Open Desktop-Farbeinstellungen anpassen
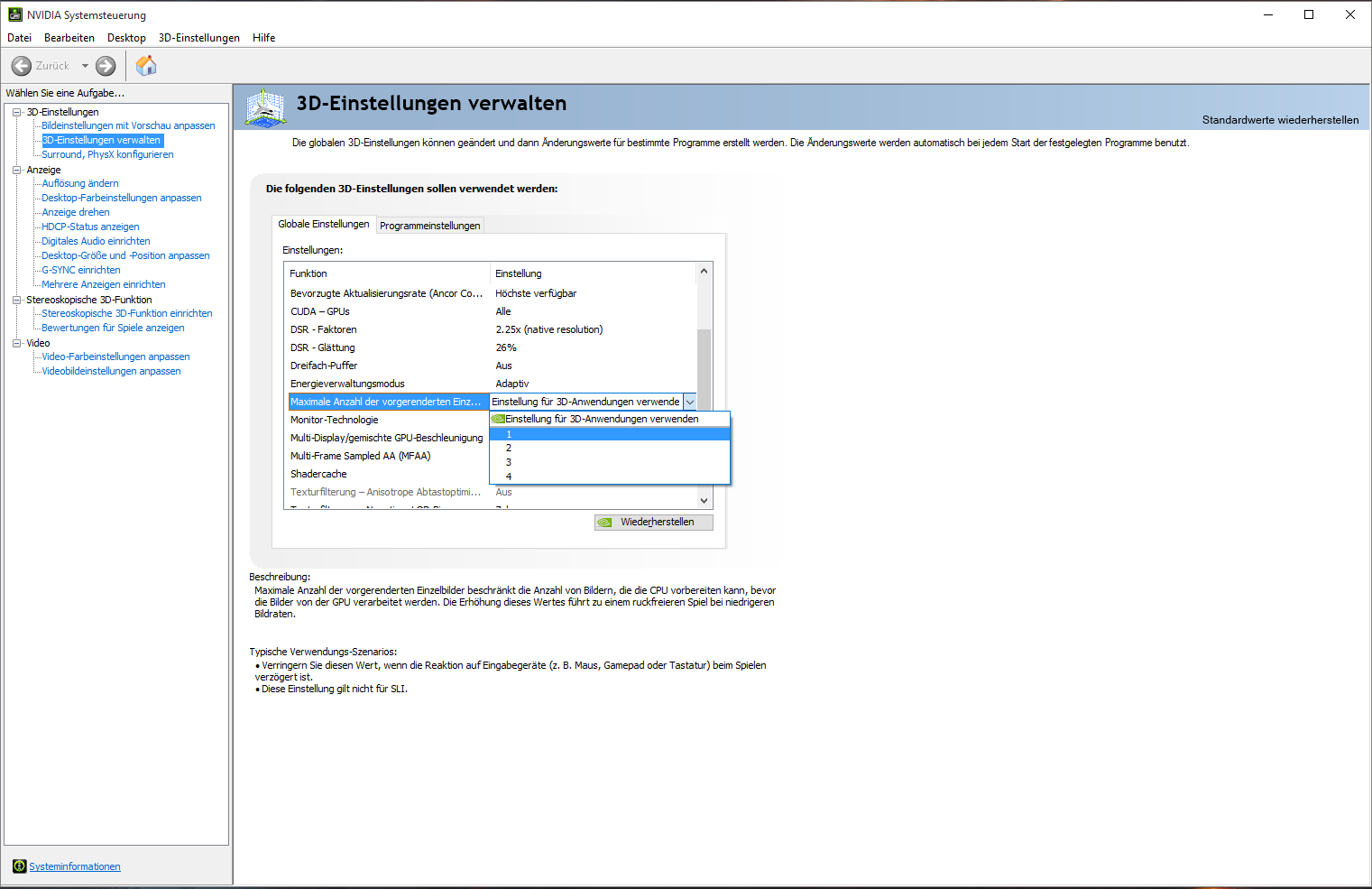Viewport: 1372px width, 889px height. tap(122, 198)
